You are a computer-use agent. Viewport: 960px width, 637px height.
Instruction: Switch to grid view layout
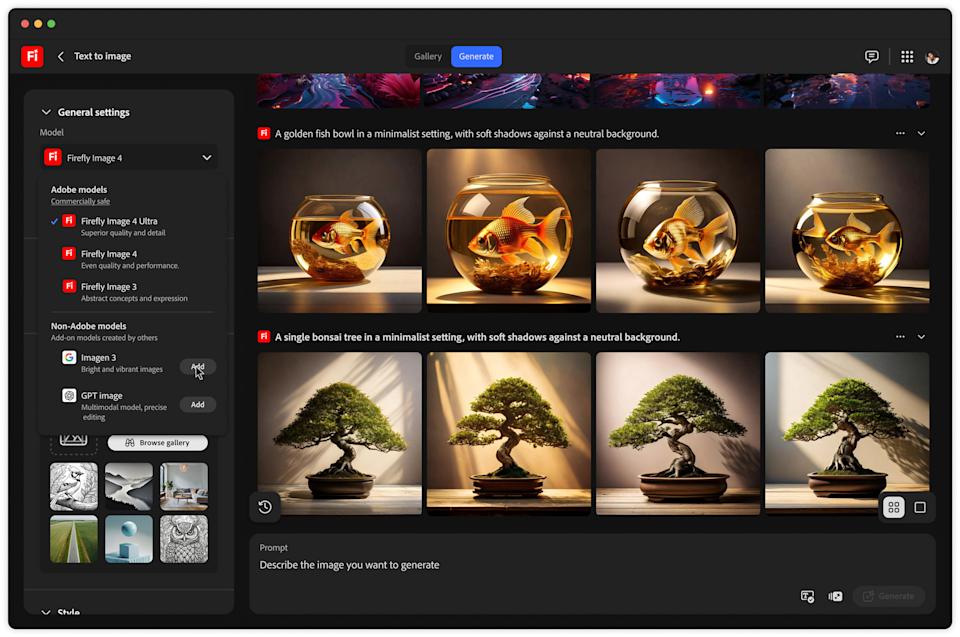893,507
